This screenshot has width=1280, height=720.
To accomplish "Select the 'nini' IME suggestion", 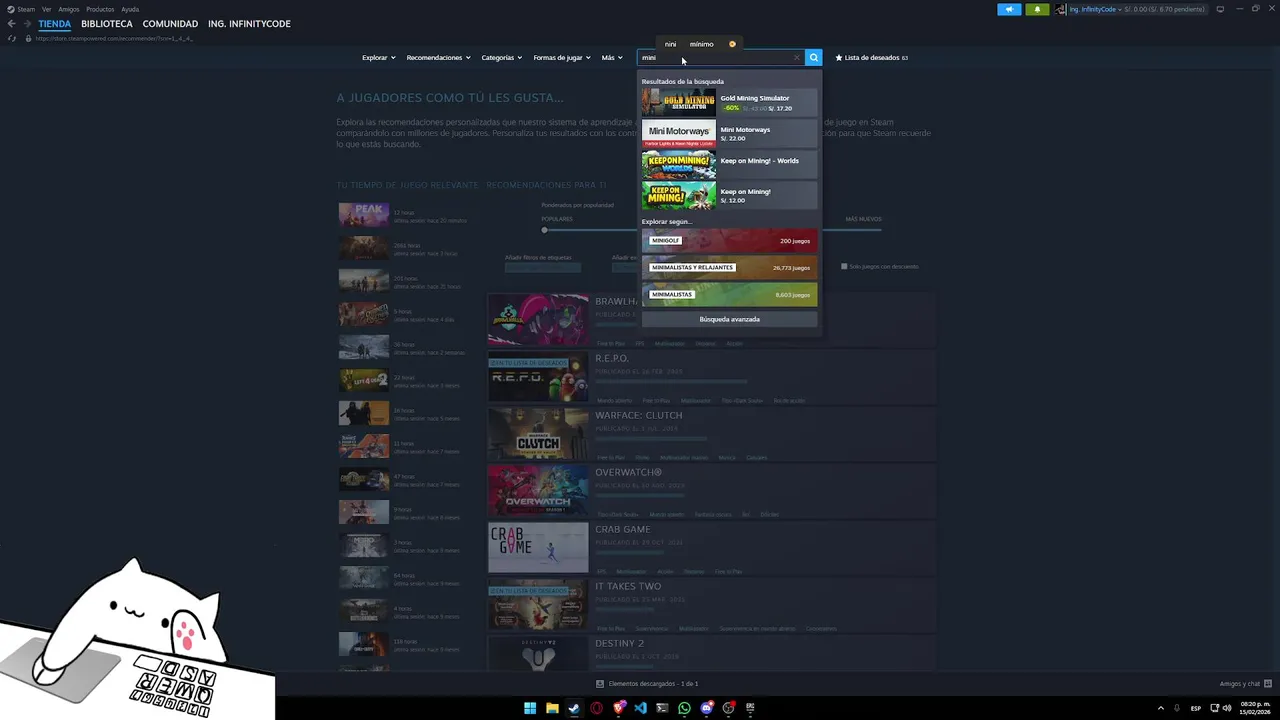I will point(670,44).
